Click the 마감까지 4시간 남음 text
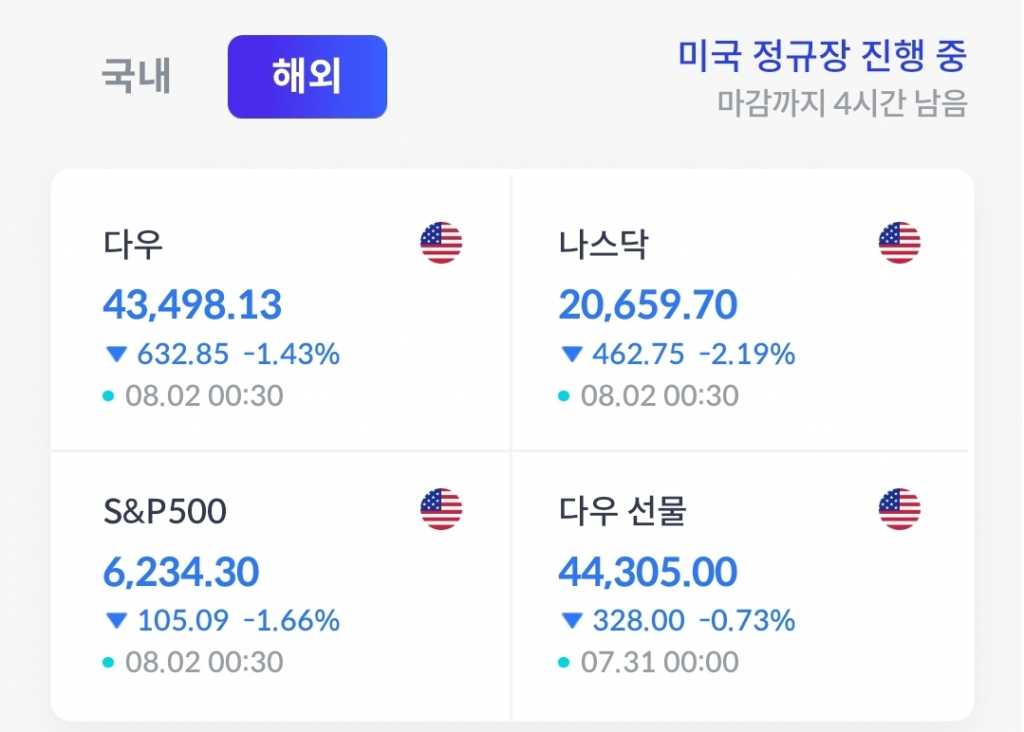 coord(842,103)
